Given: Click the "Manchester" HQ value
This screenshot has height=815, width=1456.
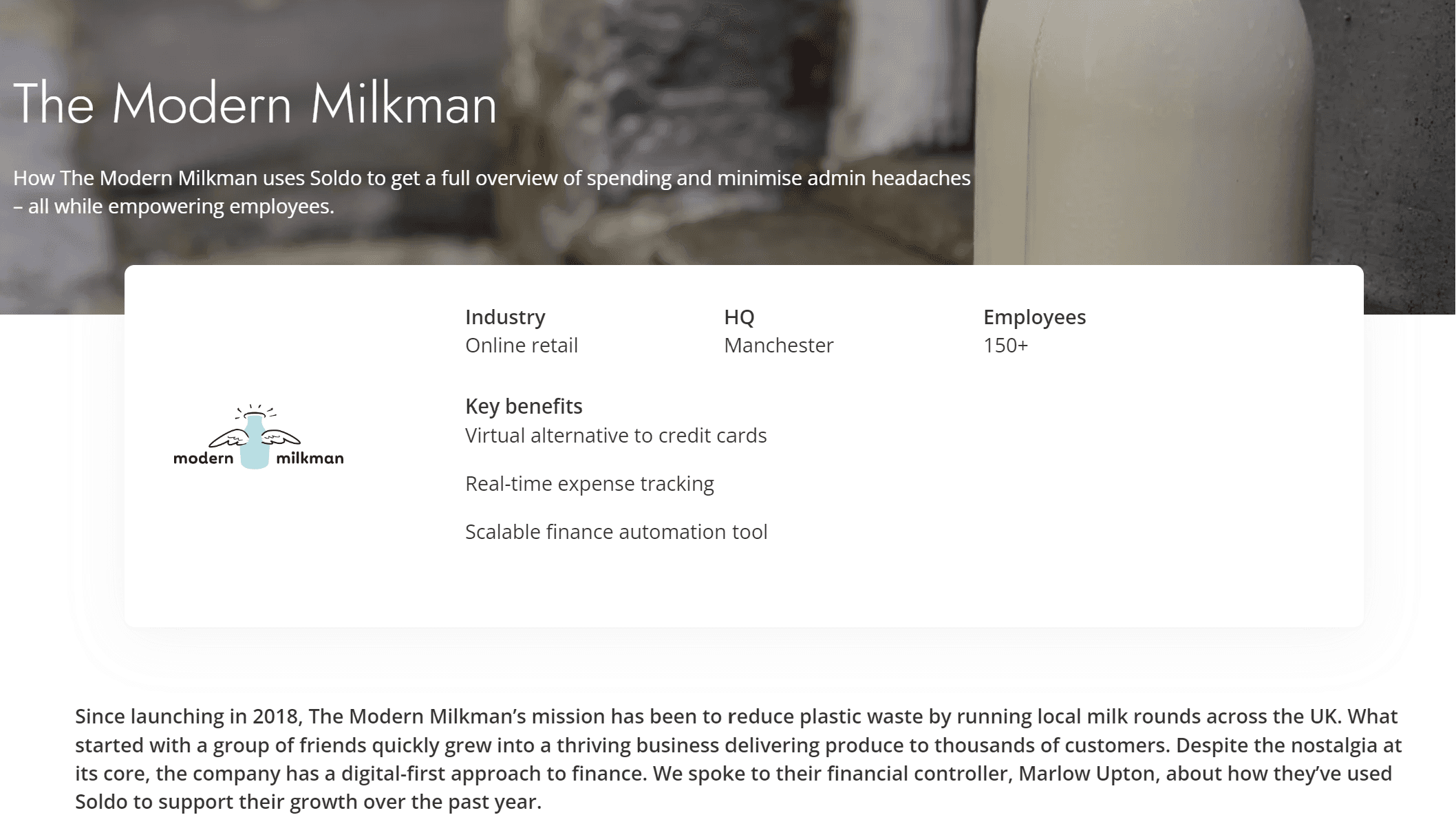Looking at the screenshot, I should [778, 346].
